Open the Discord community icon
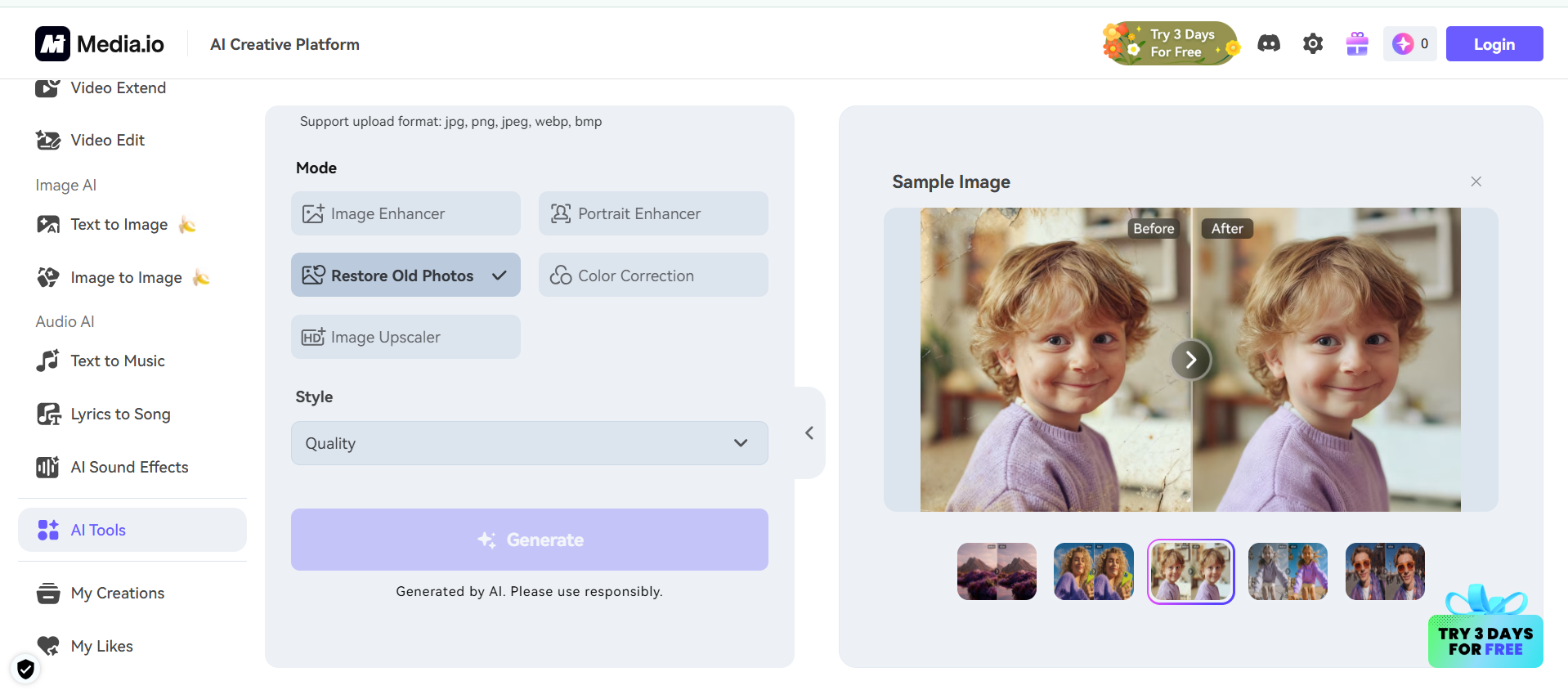Screen dimensions: 1568x690 pyautogui.click(x=1269, y=43)
